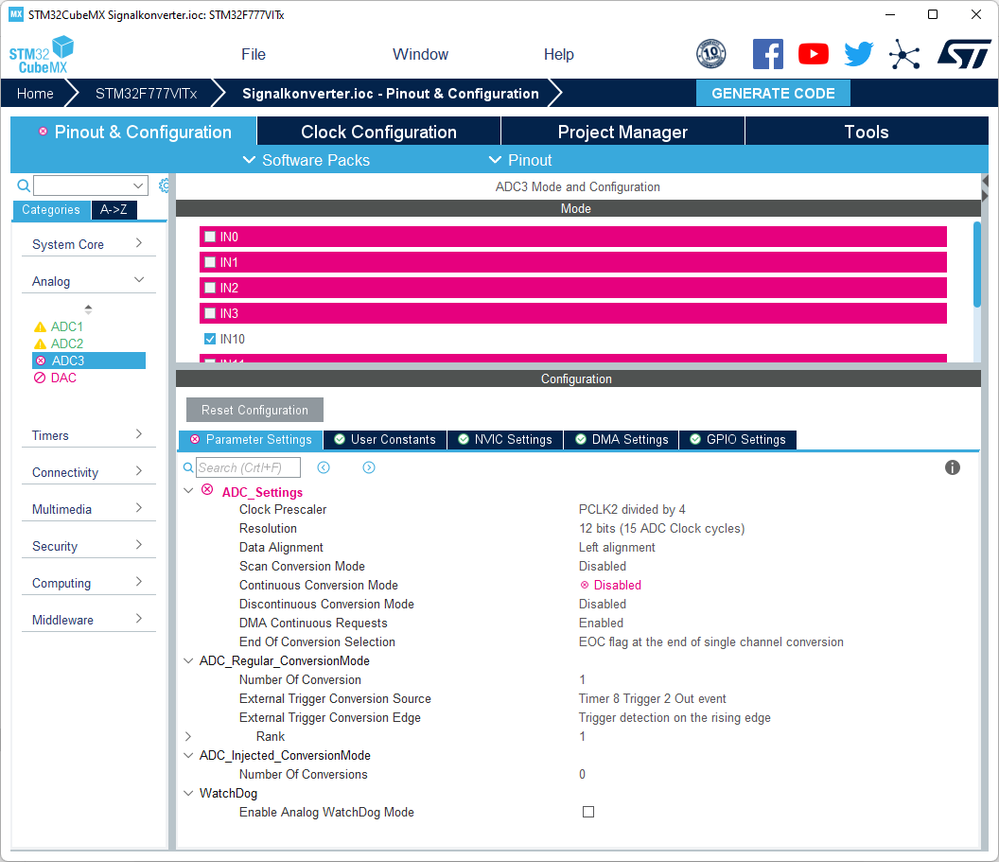The height and width of the screenshot is (862, 999).
Task: Switch to Clock Configuration tab
Action: click(x=379, y=132)
